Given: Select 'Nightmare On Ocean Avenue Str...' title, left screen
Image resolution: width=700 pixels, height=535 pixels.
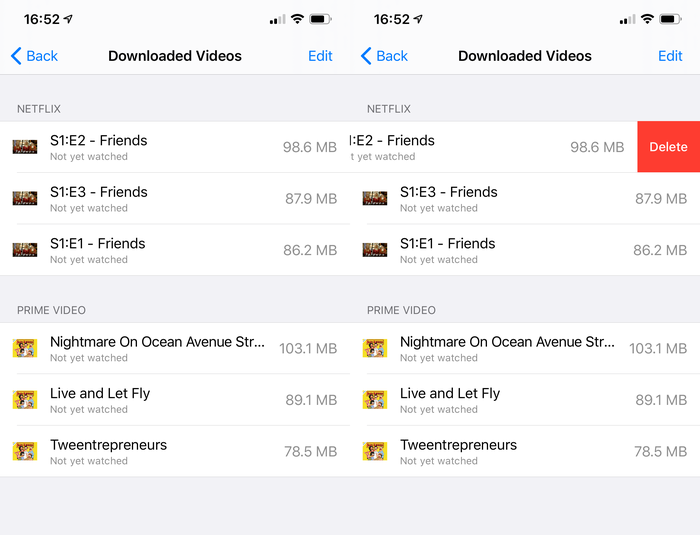Looking at the screenshot, I should coord(157,342).
